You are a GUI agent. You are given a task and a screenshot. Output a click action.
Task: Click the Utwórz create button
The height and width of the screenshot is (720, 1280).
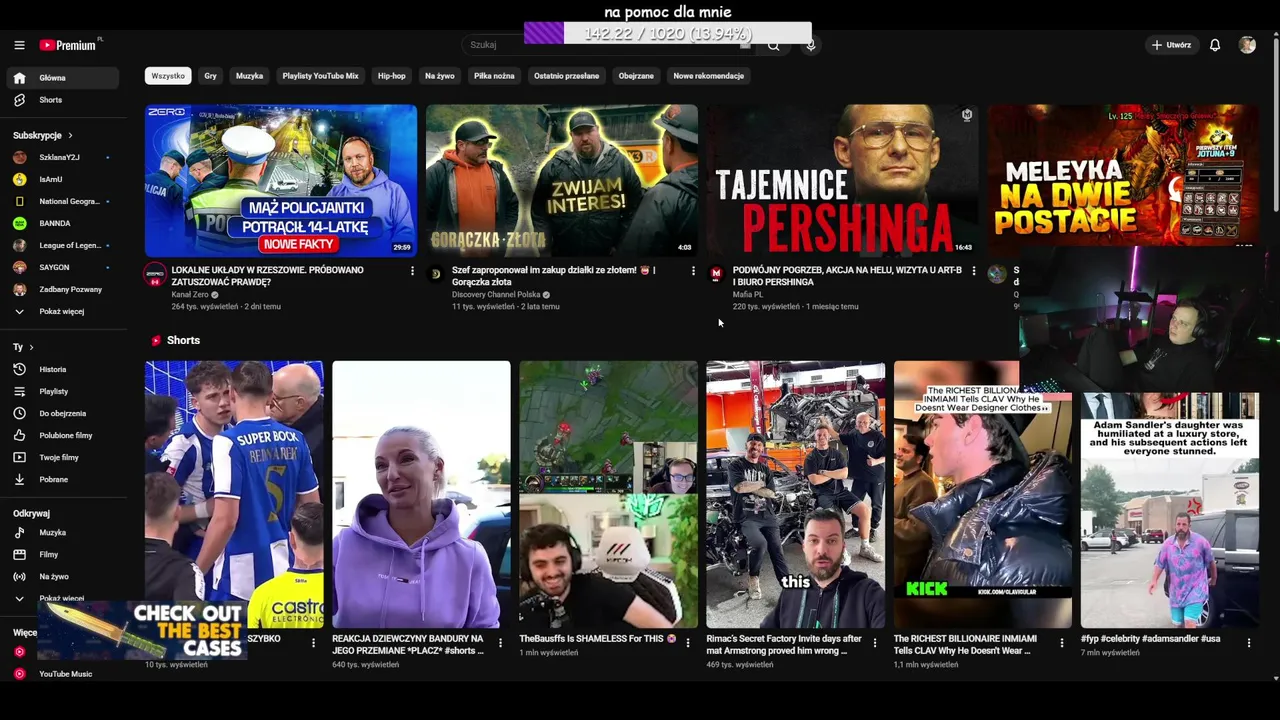click(x=1171, y=45)
